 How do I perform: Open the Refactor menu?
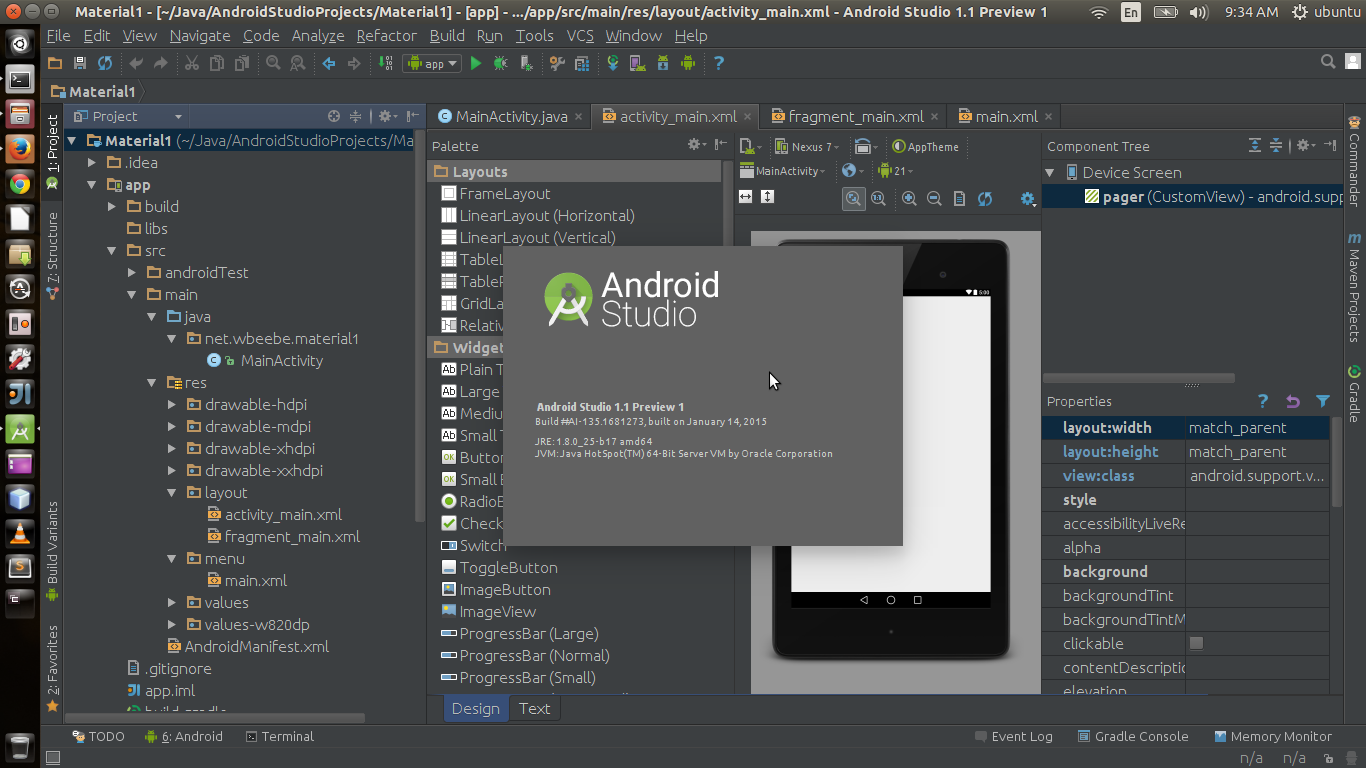tap(386, 35)
